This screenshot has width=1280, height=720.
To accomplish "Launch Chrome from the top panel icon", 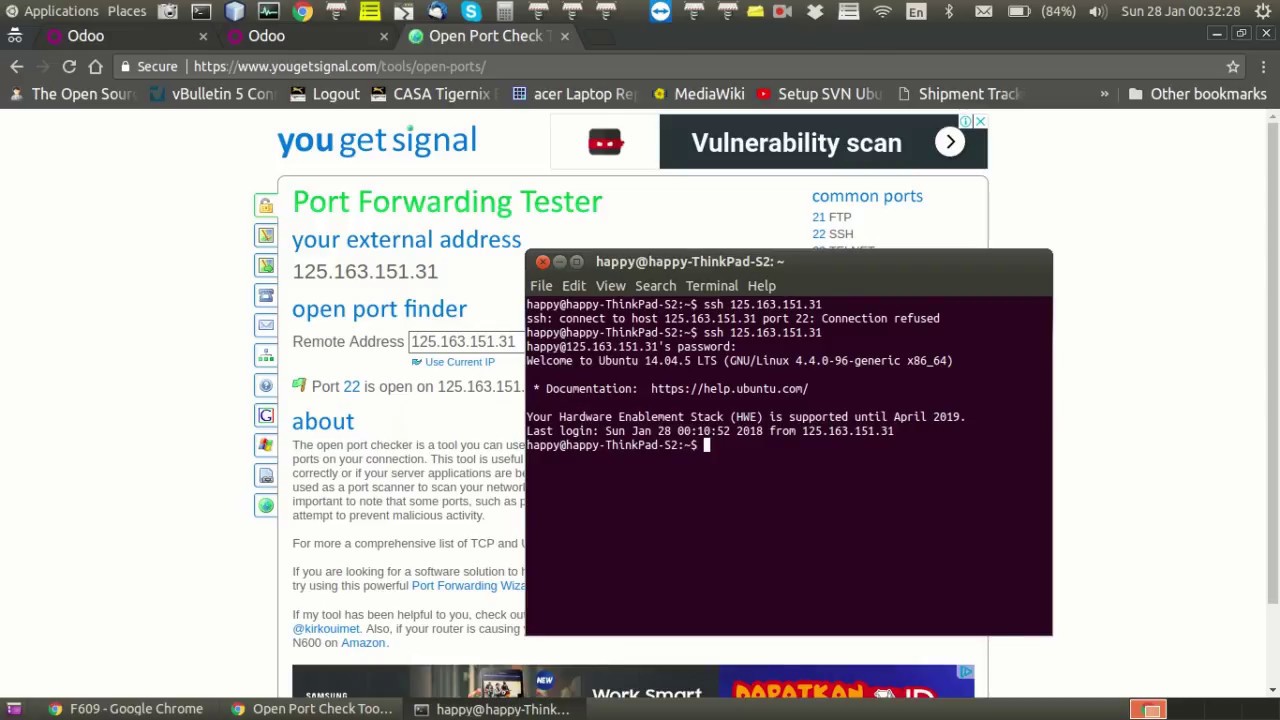I will pyautogui.click(x=302, y=11).
